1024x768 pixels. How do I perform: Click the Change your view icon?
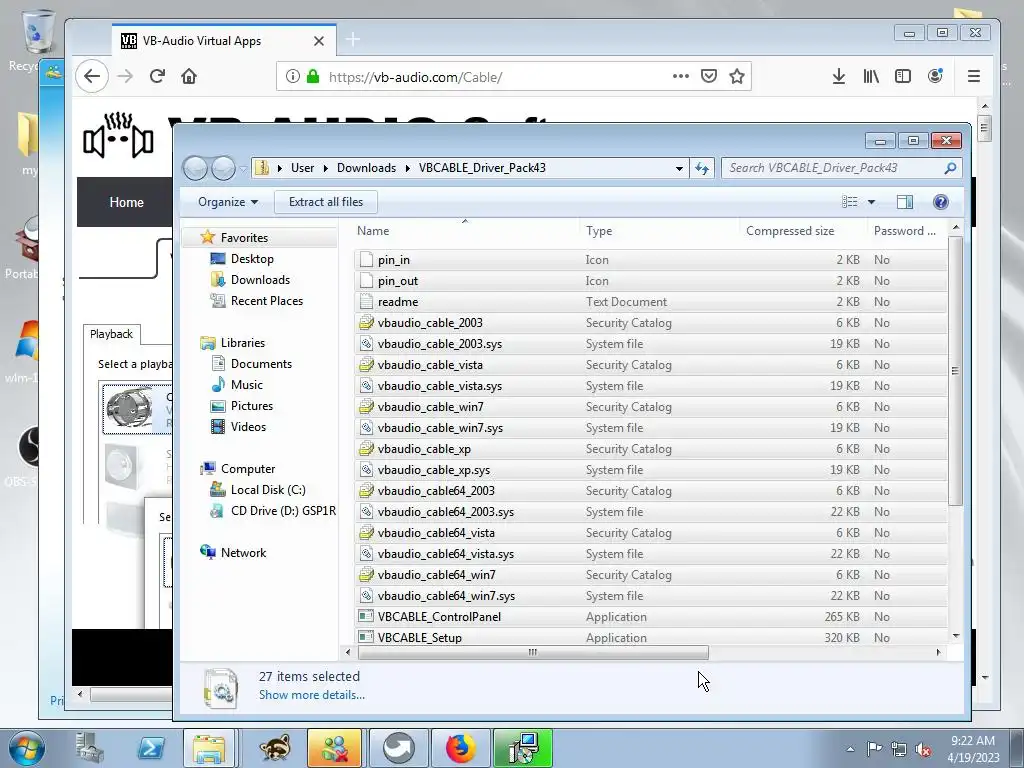coord(850,202)
